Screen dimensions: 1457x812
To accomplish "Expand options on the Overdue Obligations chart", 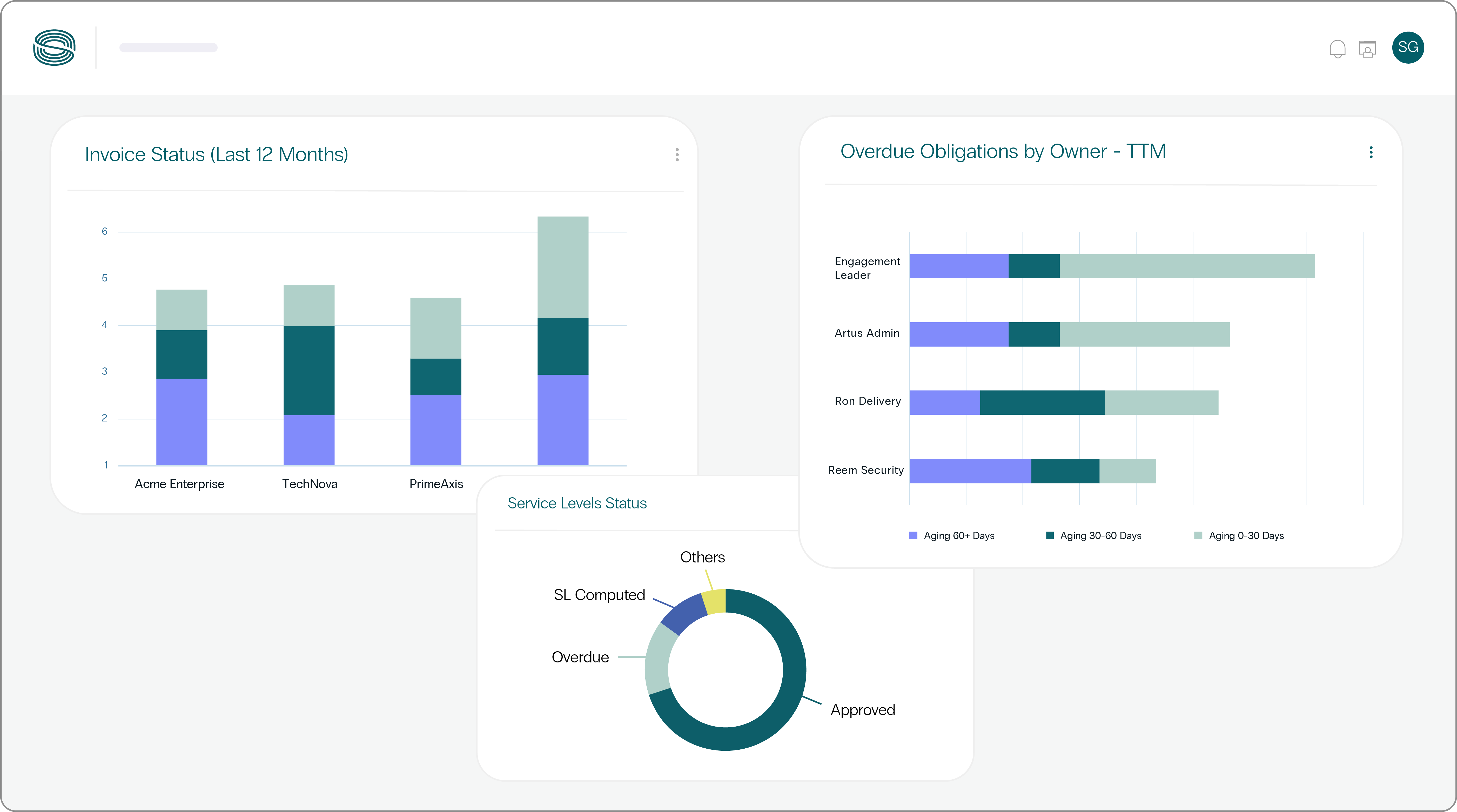I will (x=1371, y=153).
